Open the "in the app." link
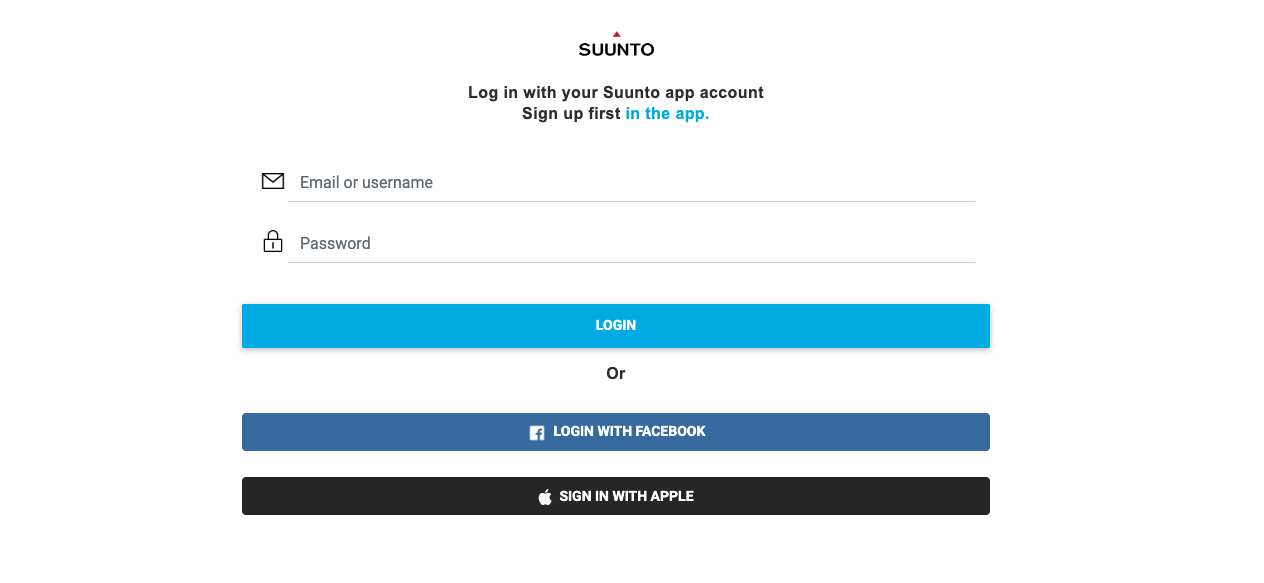Viewport: 1264px width, 583px height. click(x=667, y=114)
